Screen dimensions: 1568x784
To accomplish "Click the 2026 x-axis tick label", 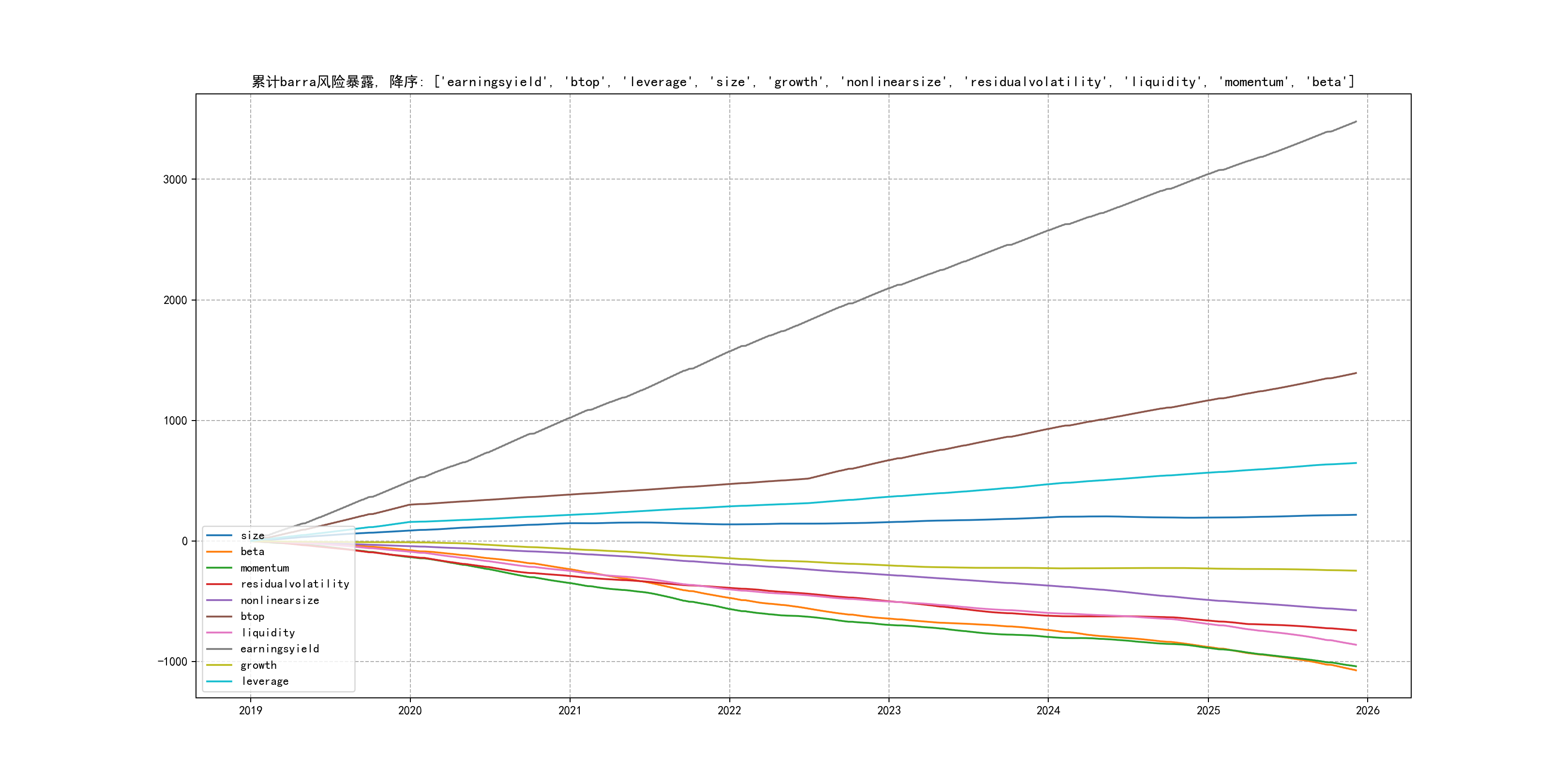I will tap(1368, 710).
